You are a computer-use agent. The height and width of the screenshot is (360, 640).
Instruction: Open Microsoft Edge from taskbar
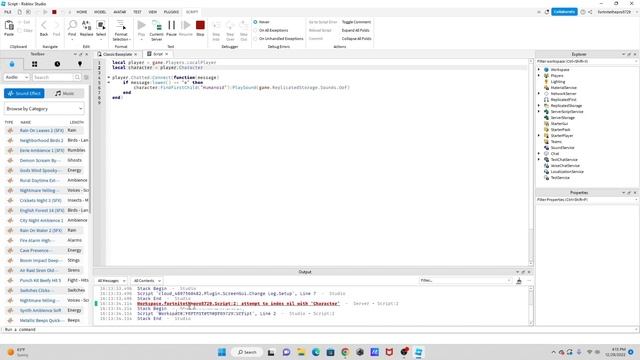coord(316,352)
